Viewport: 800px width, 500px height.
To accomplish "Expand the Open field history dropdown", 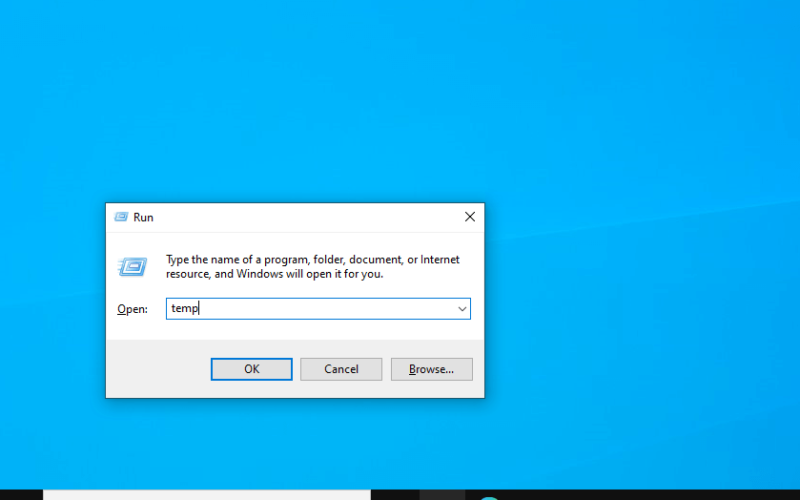I will click(x=462, y=309).
